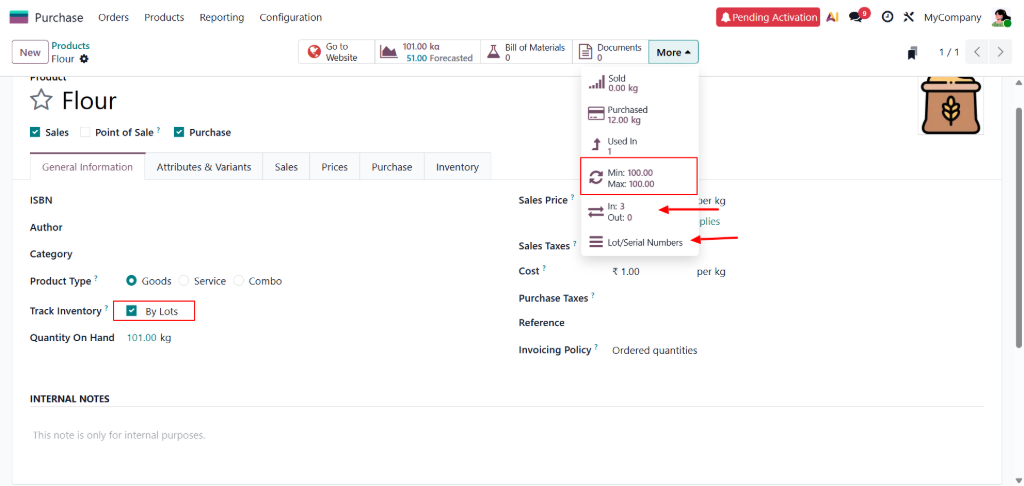Click the Pending Activation button

click(x=767, y=17)
